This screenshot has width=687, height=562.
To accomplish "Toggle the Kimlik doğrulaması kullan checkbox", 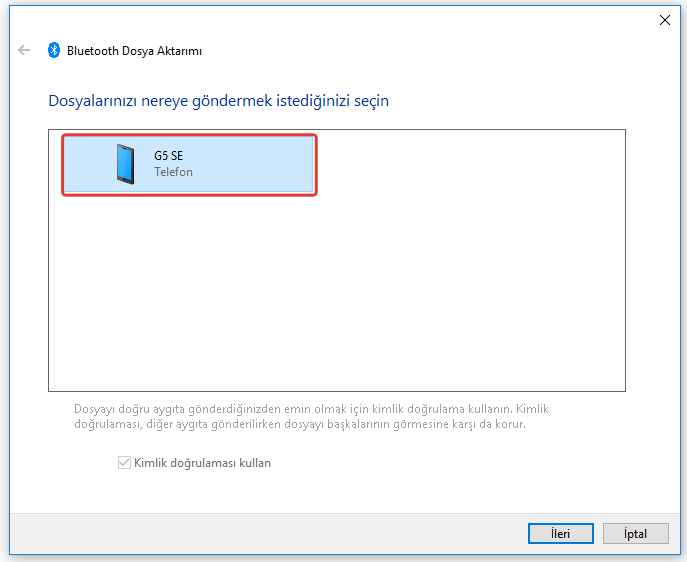I will point(124,463).
